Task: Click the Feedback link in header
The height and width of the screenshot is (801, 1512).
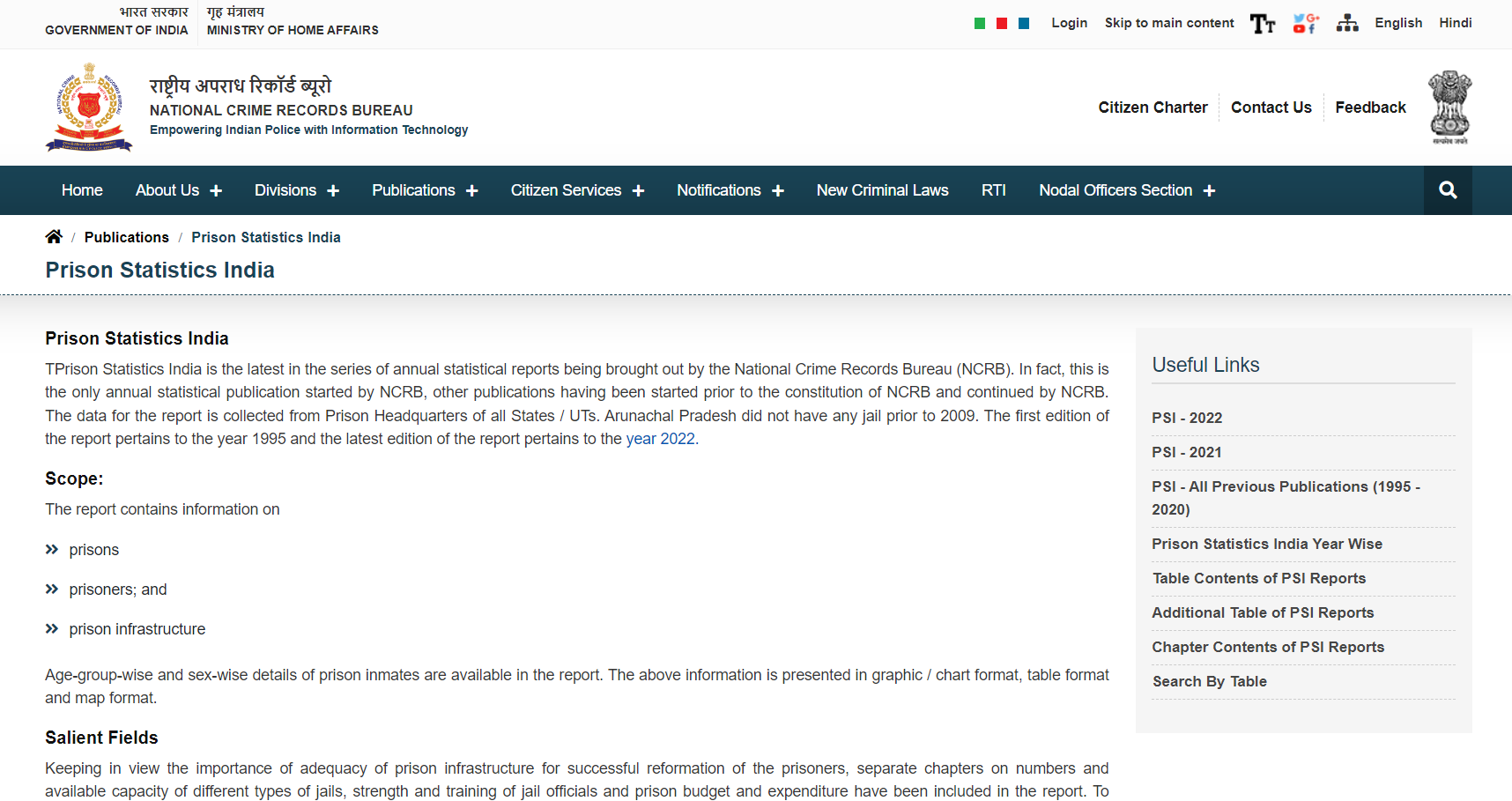Action: [x=1369, y=108]
